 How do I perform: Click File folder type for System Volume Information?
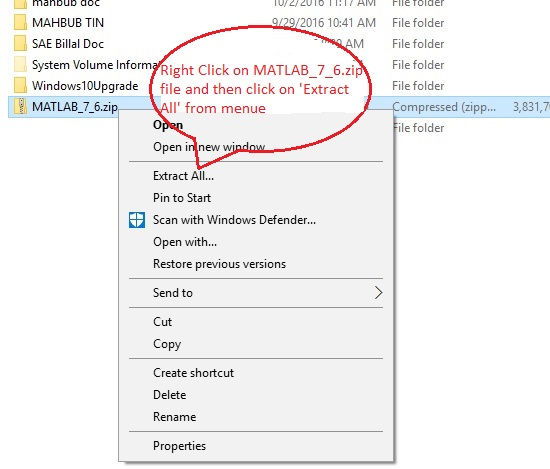tap(418, 65)
